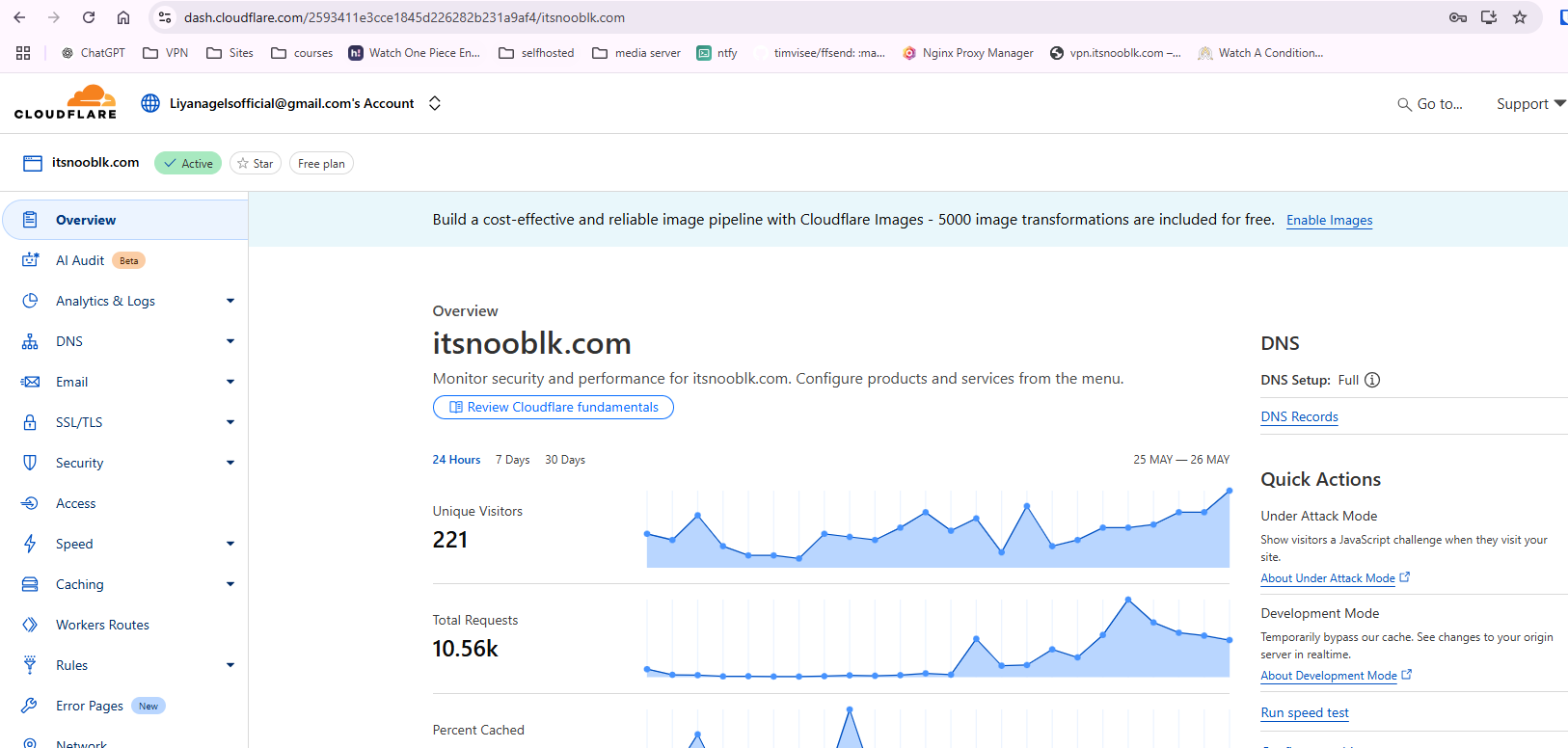Click the browser back arrow
Screen dimensions: 1568x748
click(x=19, y=17)
